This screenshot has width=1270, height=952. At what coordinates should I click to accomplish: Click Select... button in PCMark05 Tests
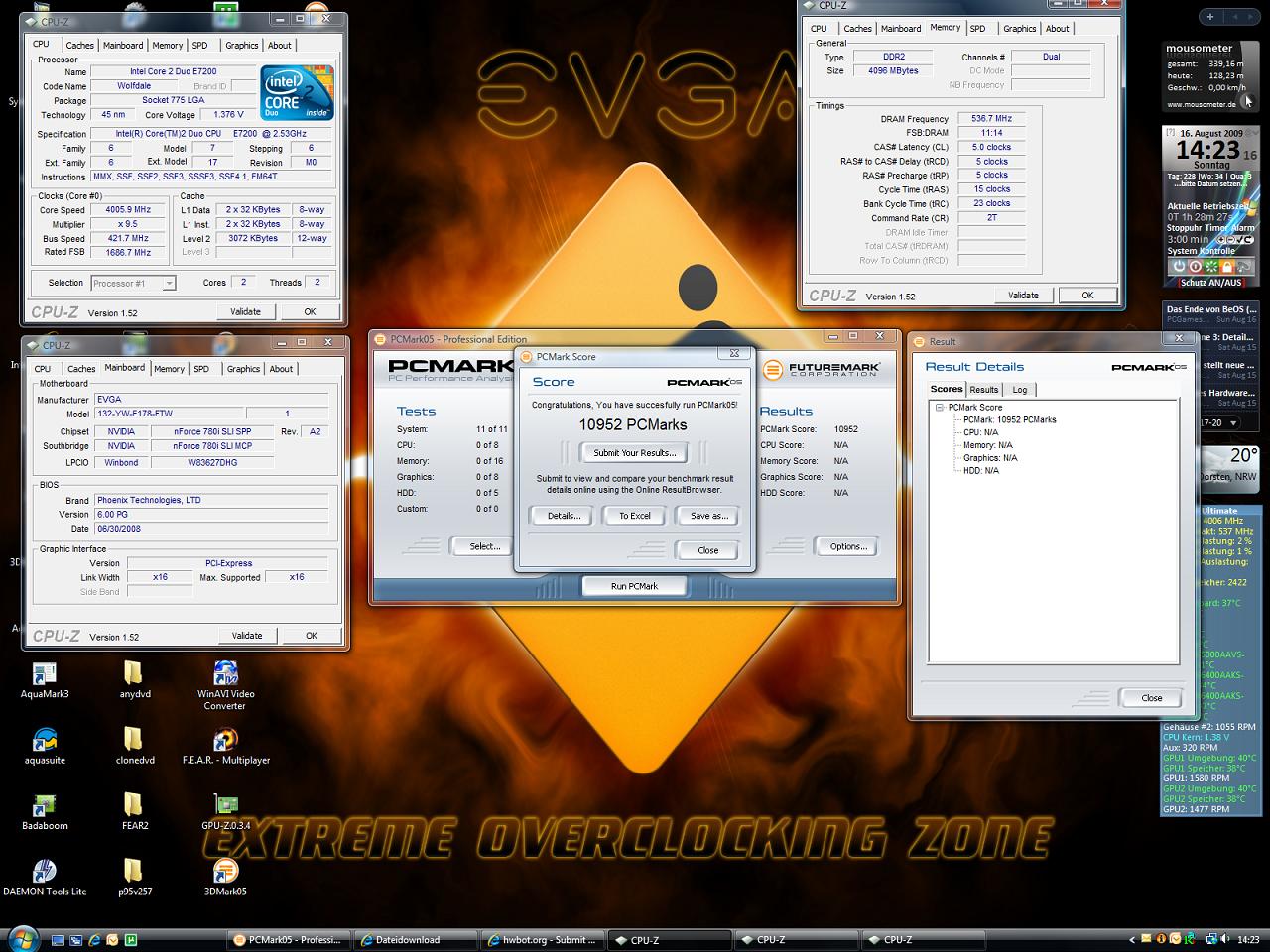click(x=484, y=546)
